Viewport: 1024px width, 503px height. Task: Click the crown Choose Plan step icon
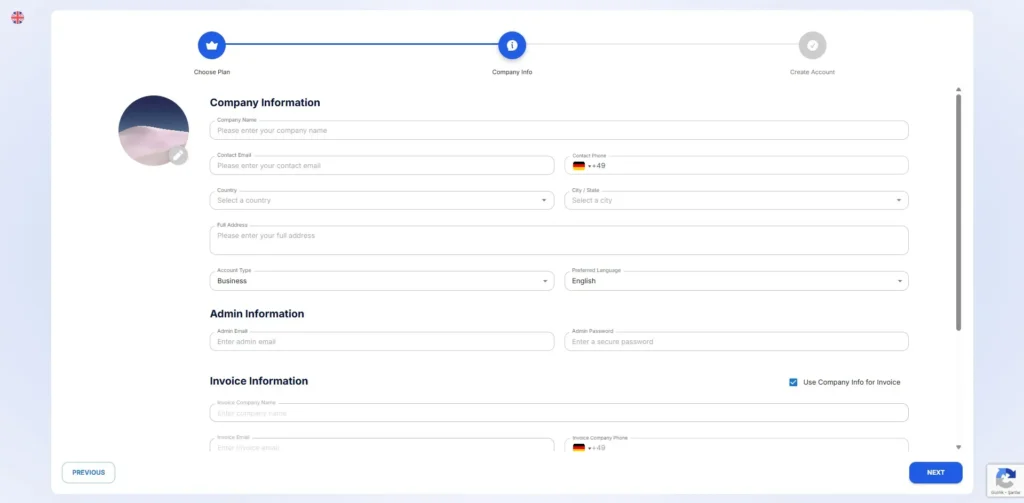coord(211,45)
